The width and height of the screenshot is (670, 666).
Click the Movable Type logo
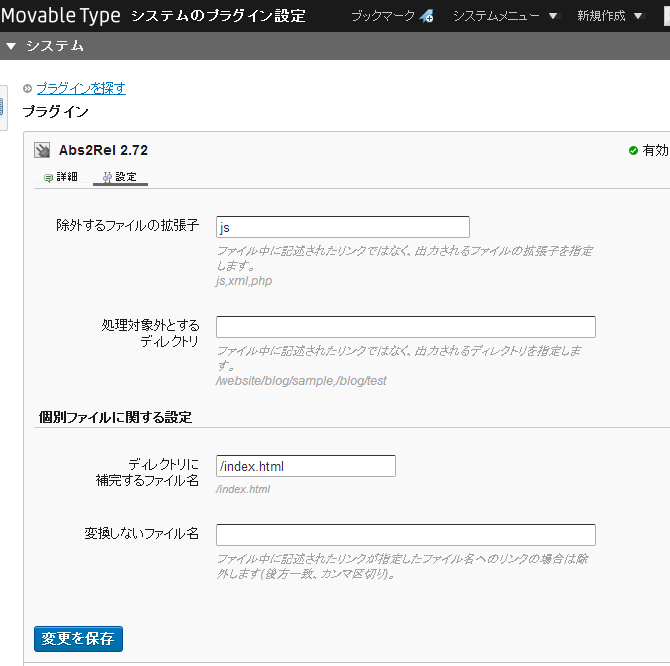click(x=61, y=15)
